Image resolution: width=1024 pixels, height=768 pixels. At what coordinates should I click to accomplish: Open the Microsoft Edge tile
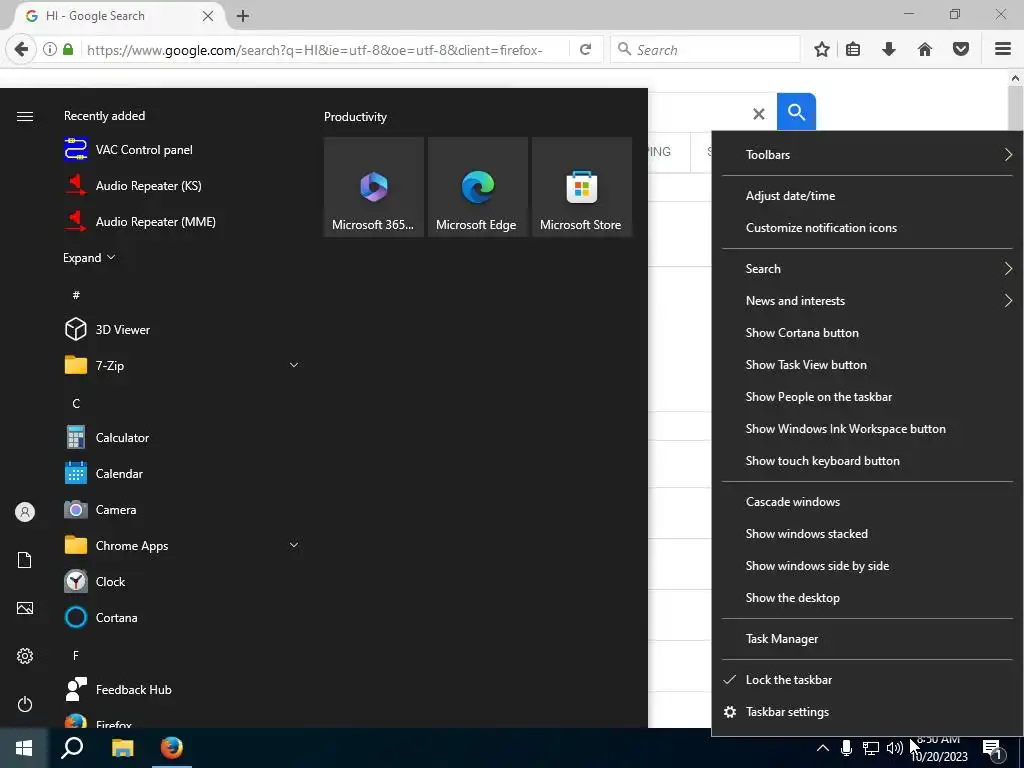click(477, 187)
